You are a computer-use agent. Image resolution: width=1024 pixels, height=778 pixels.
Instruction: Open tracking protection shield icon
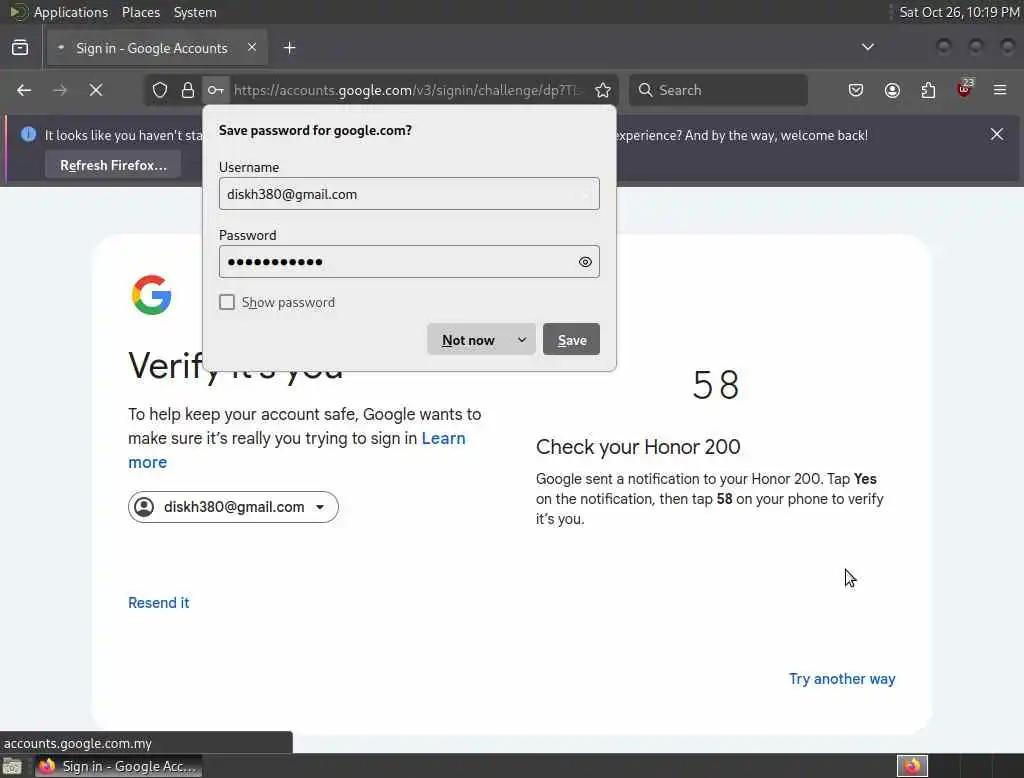pos(160,90)
